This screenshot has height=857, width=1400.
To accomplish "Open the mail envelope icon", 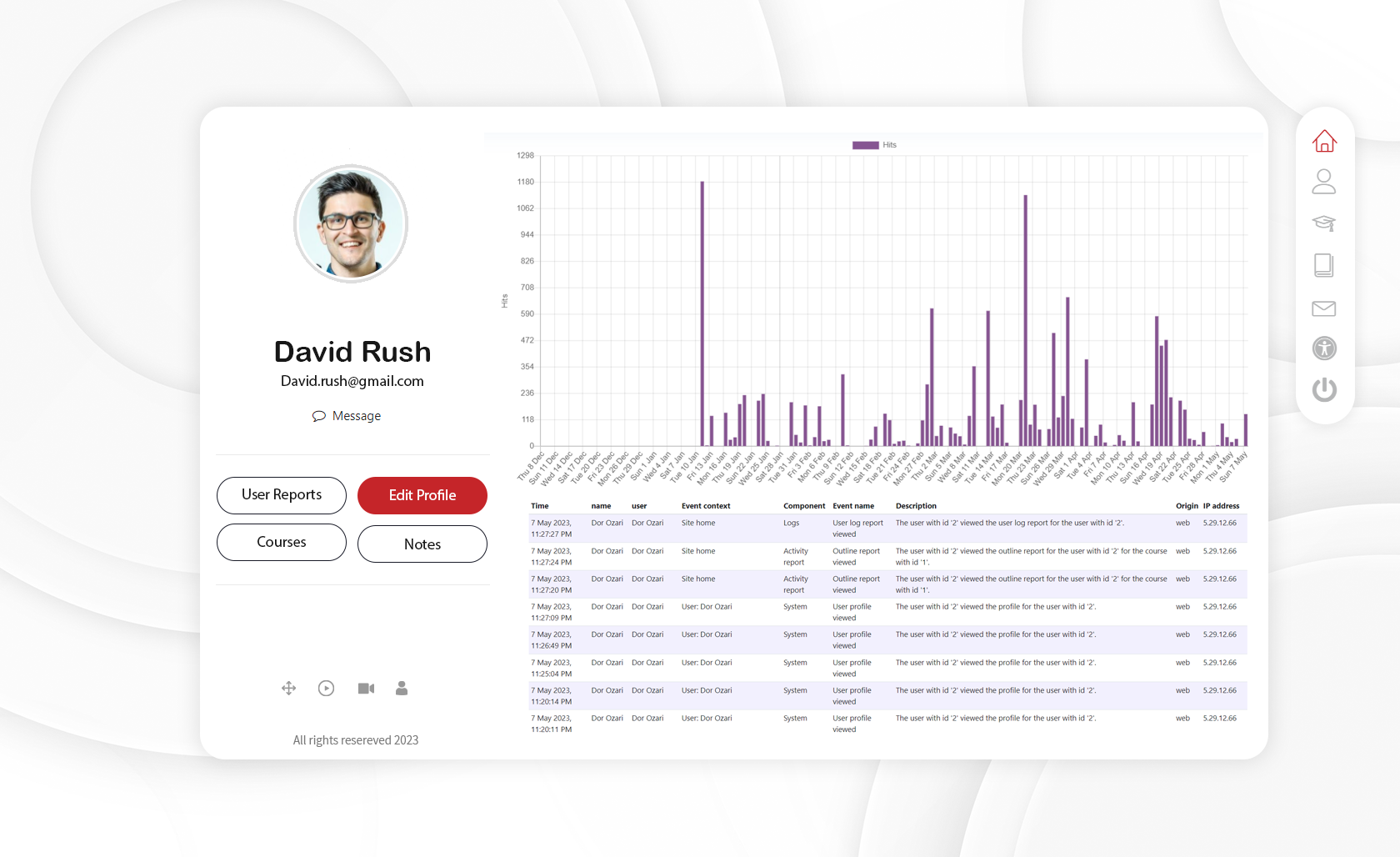I will tap(1324, 308).
